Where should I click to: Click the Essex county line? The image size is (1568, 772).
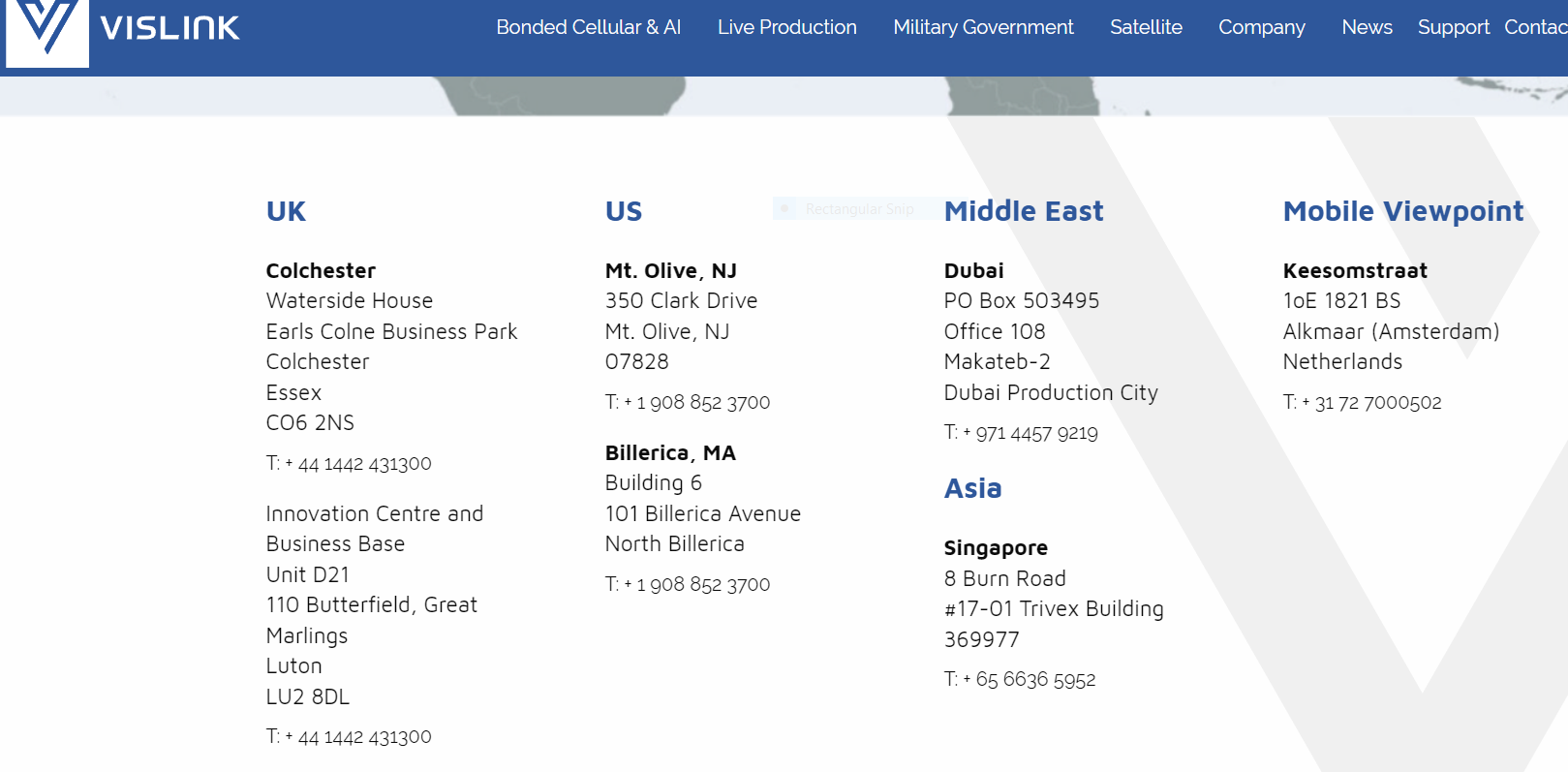[293, 393]
